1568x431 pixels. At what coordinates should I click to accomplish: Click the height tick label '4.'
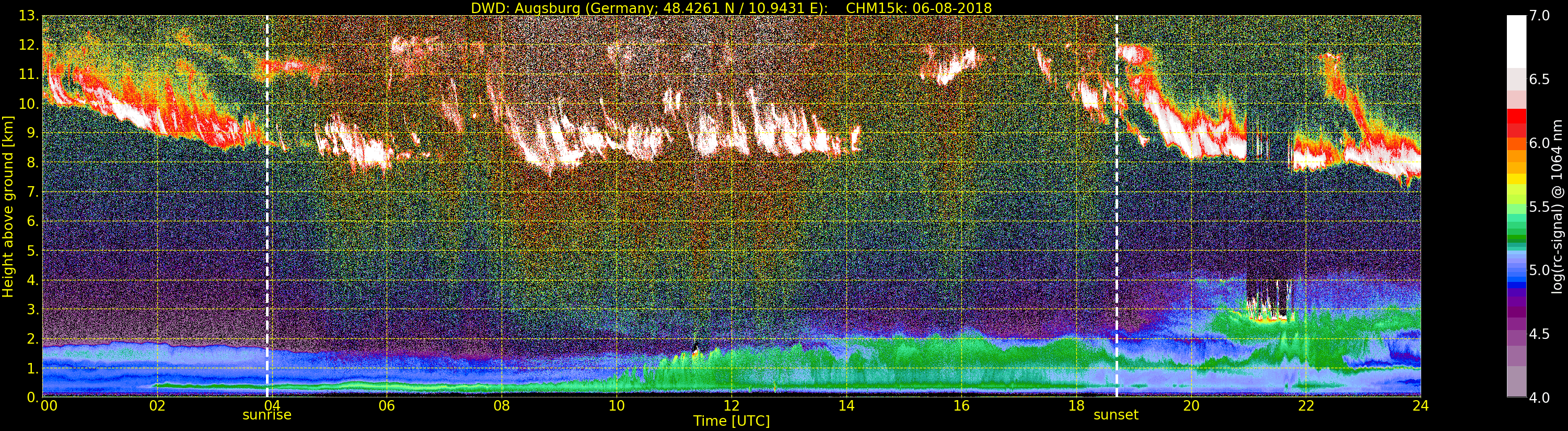[33, 280]
